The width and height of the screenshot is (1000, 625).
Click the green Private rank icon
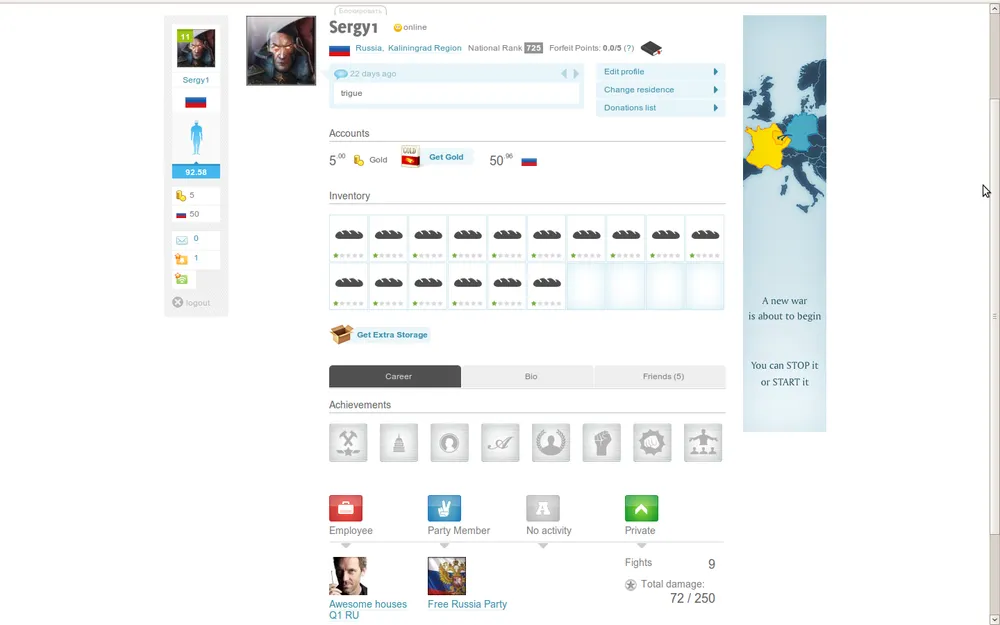[x=641, y=508]
